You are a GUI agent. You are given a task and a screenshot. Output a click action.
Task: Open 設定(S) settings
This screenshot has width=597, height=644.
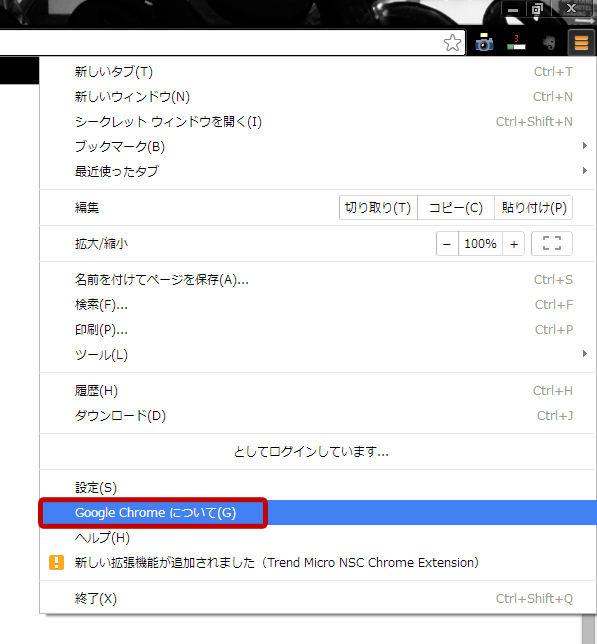(x=318, y=488)
